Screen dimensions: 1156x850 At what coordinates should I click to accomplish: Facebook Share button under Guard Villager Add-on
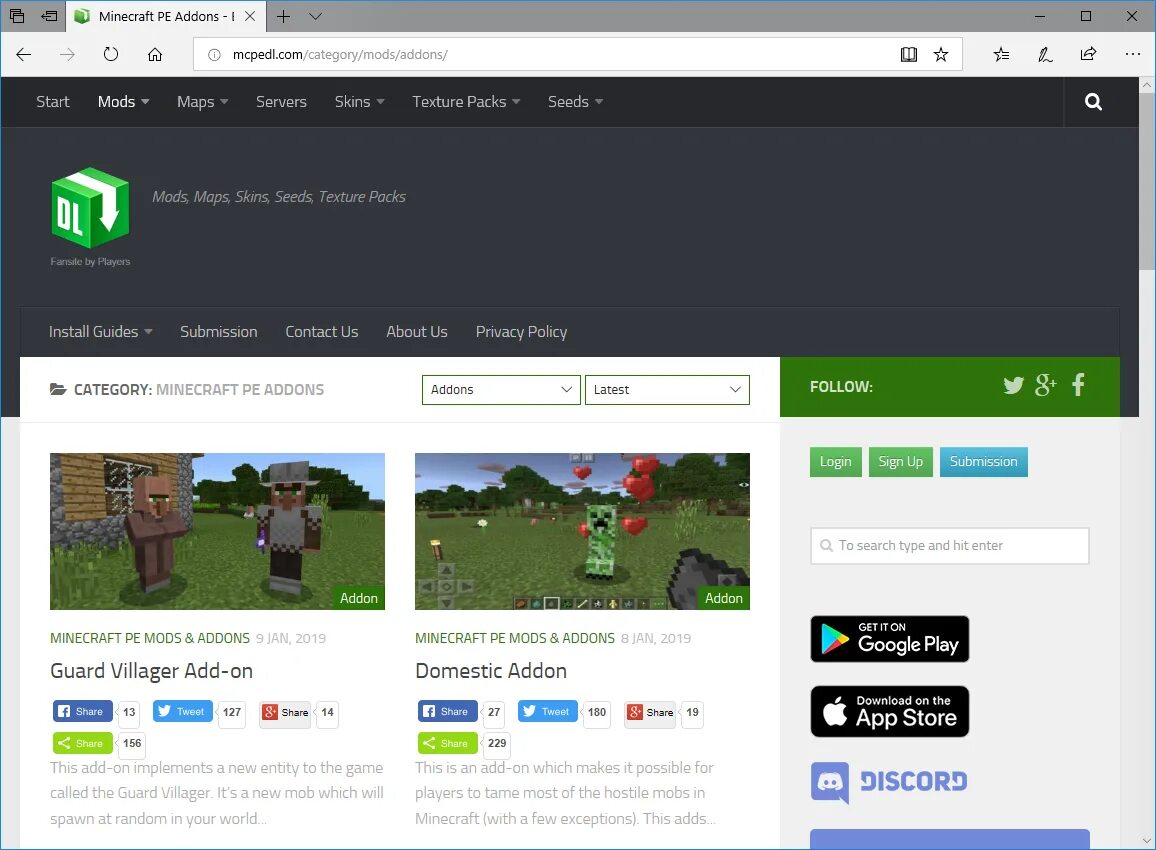coord(83,711)
